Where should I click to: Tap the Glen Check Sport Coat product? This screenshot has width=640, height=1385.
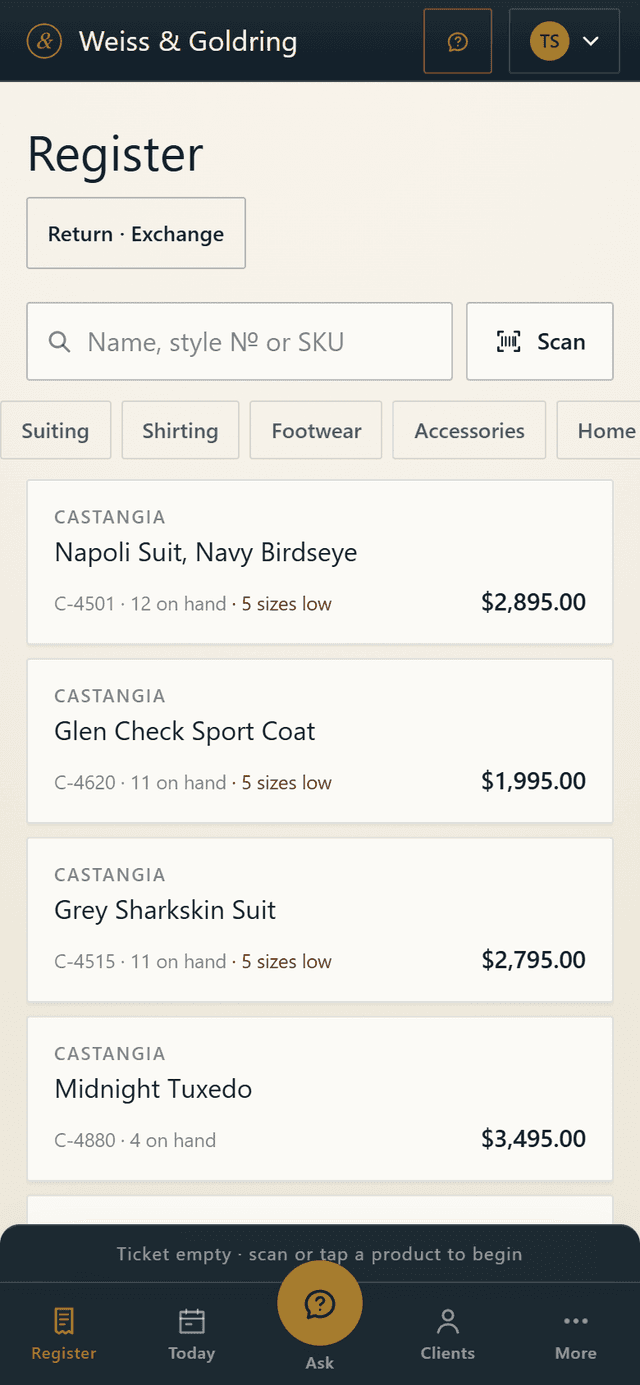point(320,741)
